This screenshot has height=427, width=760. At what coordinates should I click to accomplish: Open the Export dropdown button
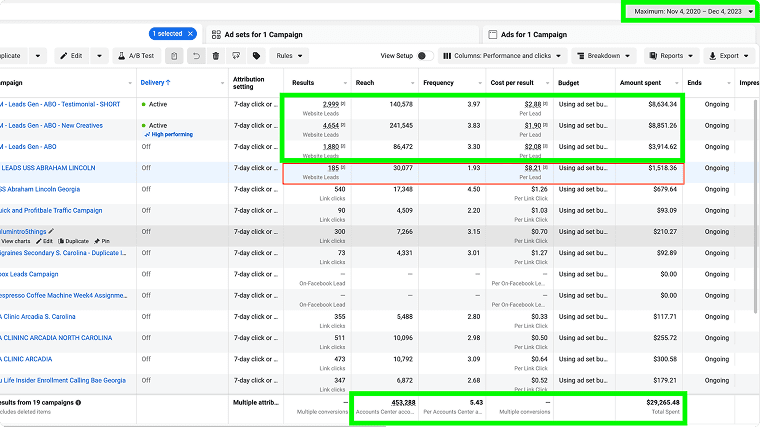[728, 56]
